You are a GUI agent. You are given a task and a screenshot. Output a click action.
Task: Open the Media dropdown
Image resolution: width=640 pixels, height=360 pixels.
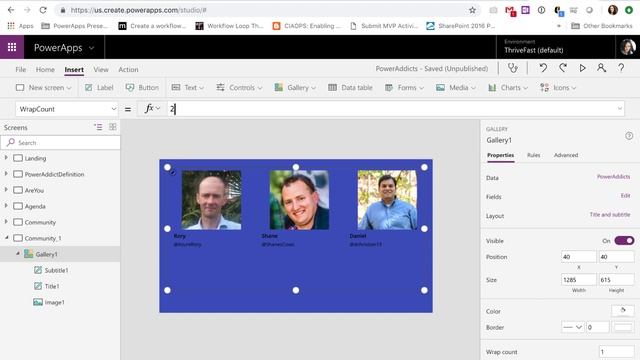456,87
